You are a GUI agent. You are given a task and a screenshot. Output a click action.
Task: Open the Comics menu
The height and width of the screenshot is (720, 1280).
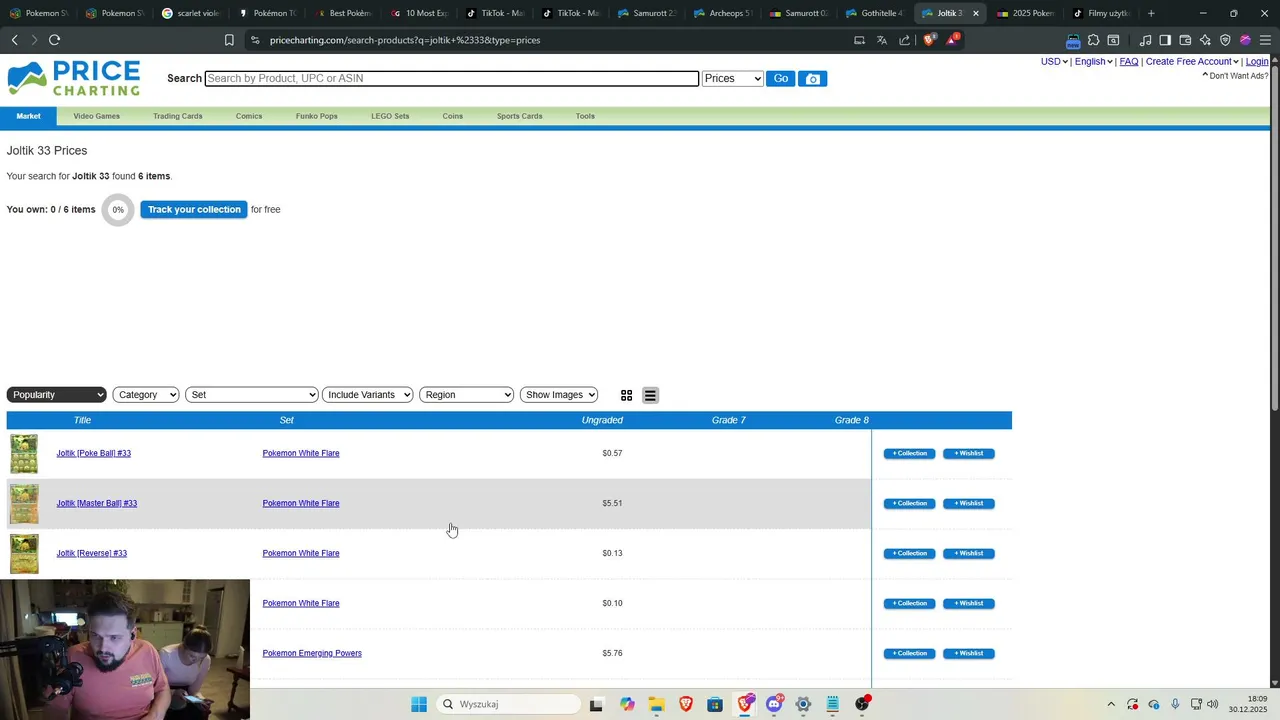[x=249, y=116]
